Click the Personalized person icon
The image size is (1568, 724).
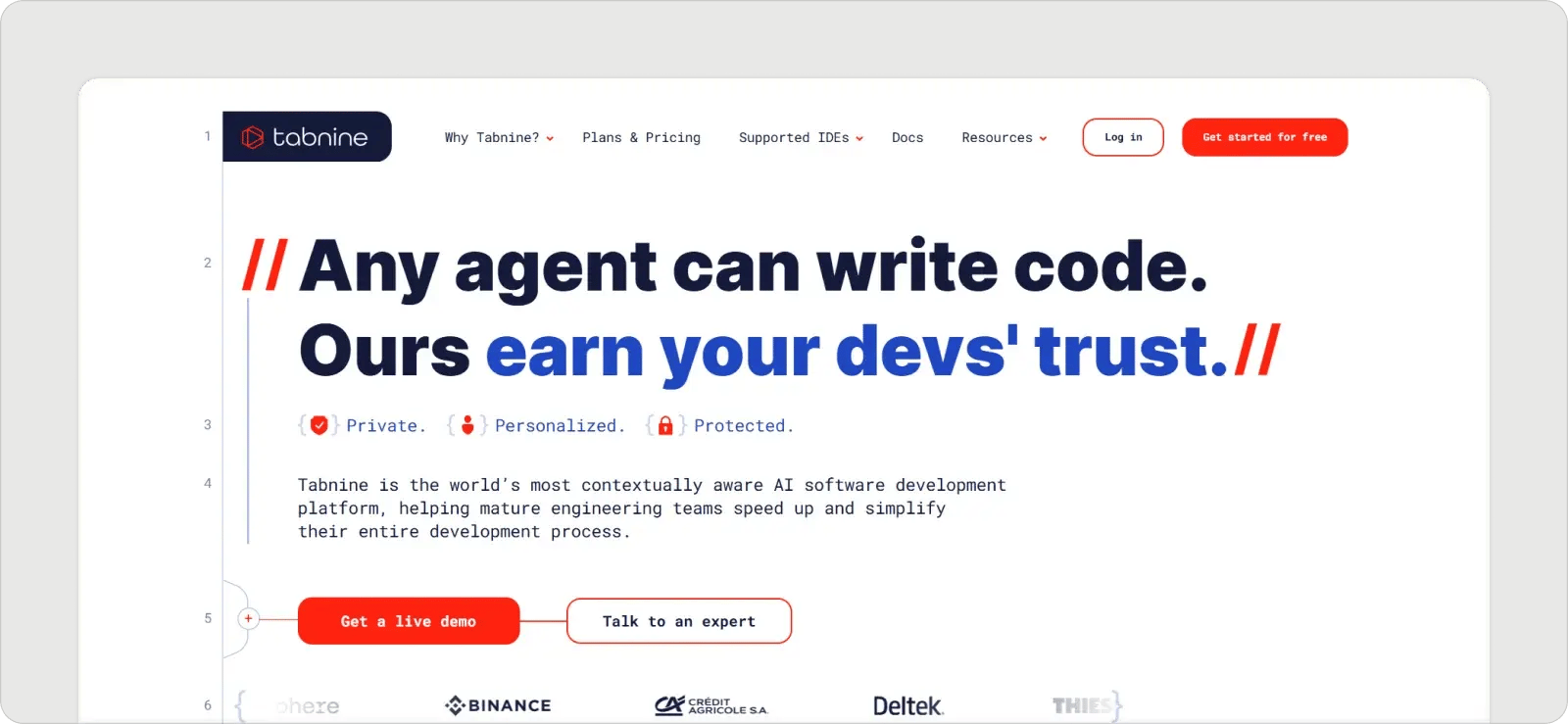click(467, 425)
